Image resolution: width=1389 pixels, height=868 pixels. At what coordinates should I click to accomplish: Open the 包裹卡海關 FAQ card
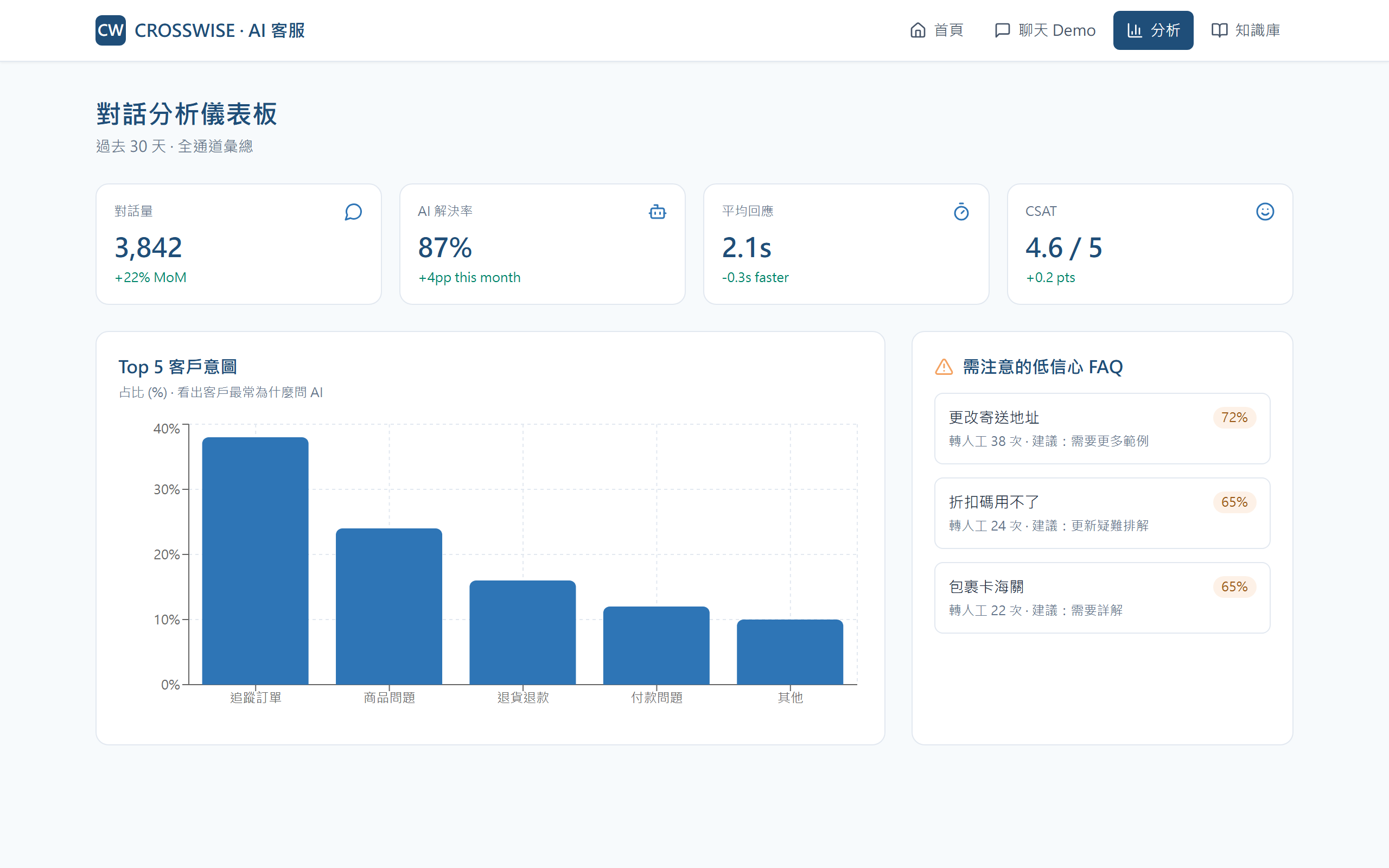coord(1102,598)
